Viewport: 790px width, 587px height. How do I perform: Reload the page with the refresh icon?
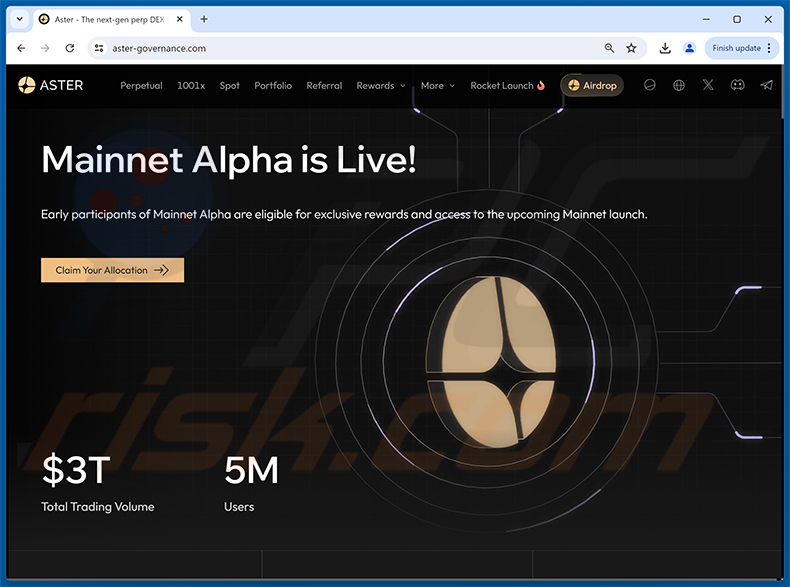click(70, 48)
